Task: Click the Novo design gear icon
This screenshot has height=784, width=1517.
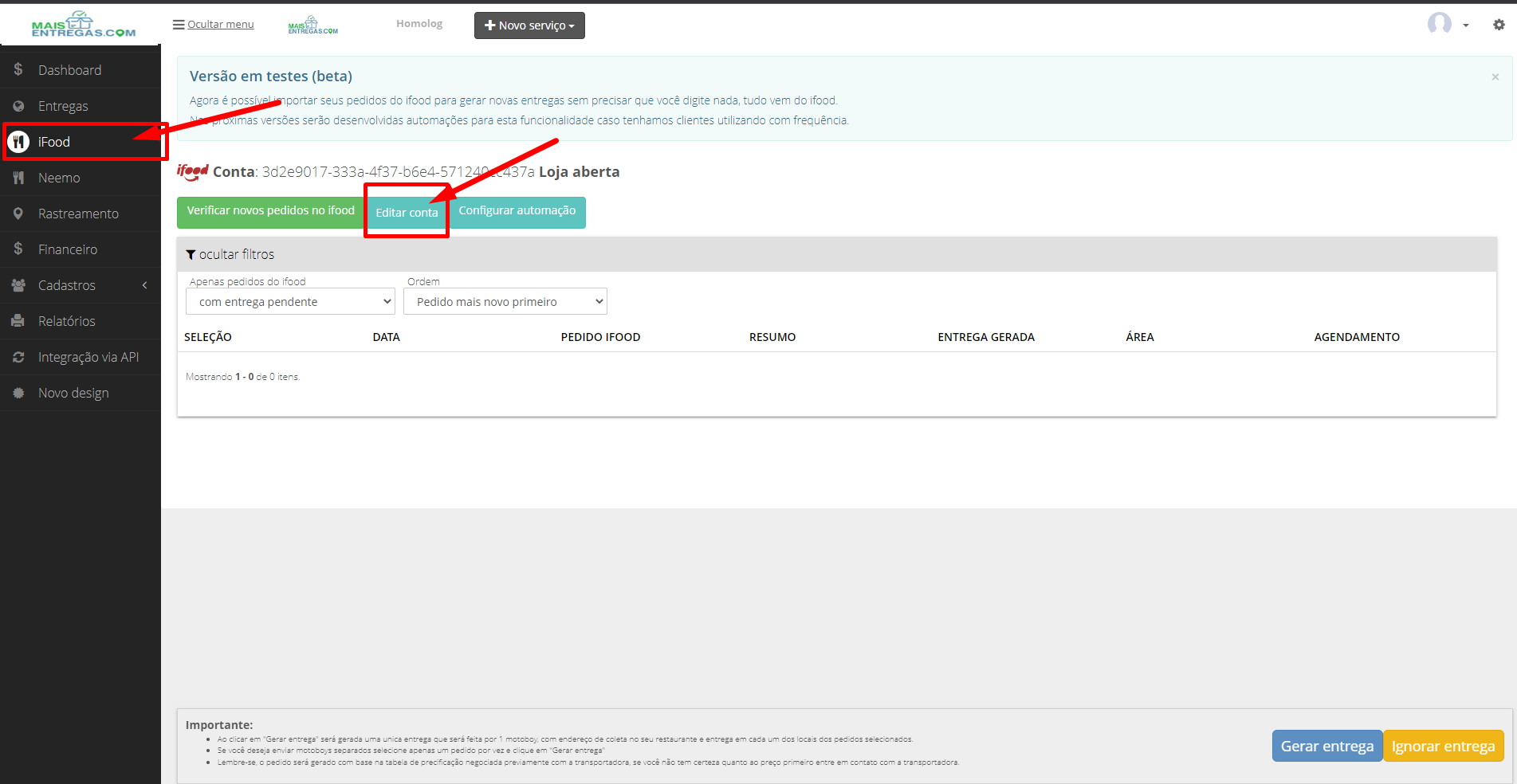Action: pyautogui.click(x=18, y=393)
